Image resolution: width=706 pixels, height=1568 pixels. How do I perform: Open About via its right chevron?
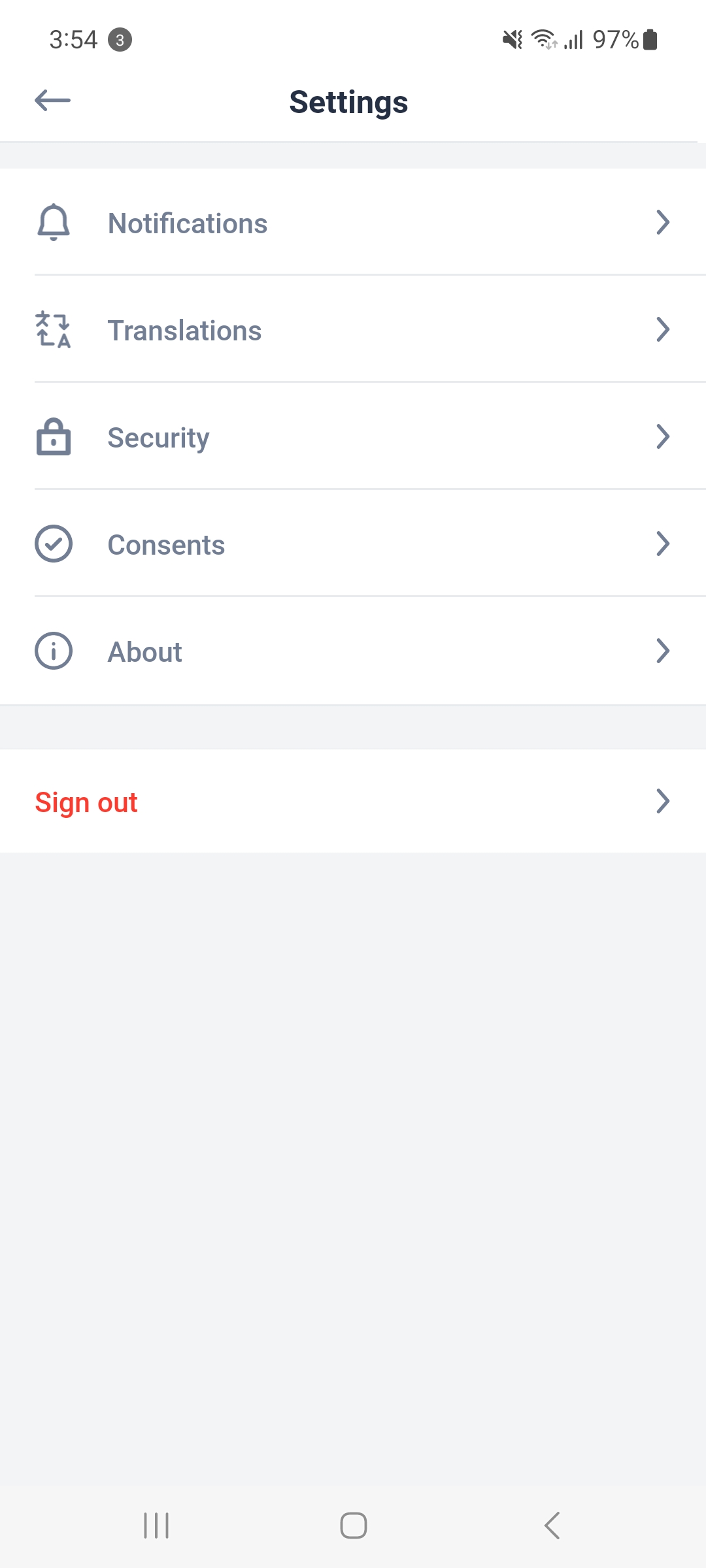pos(663,651)
